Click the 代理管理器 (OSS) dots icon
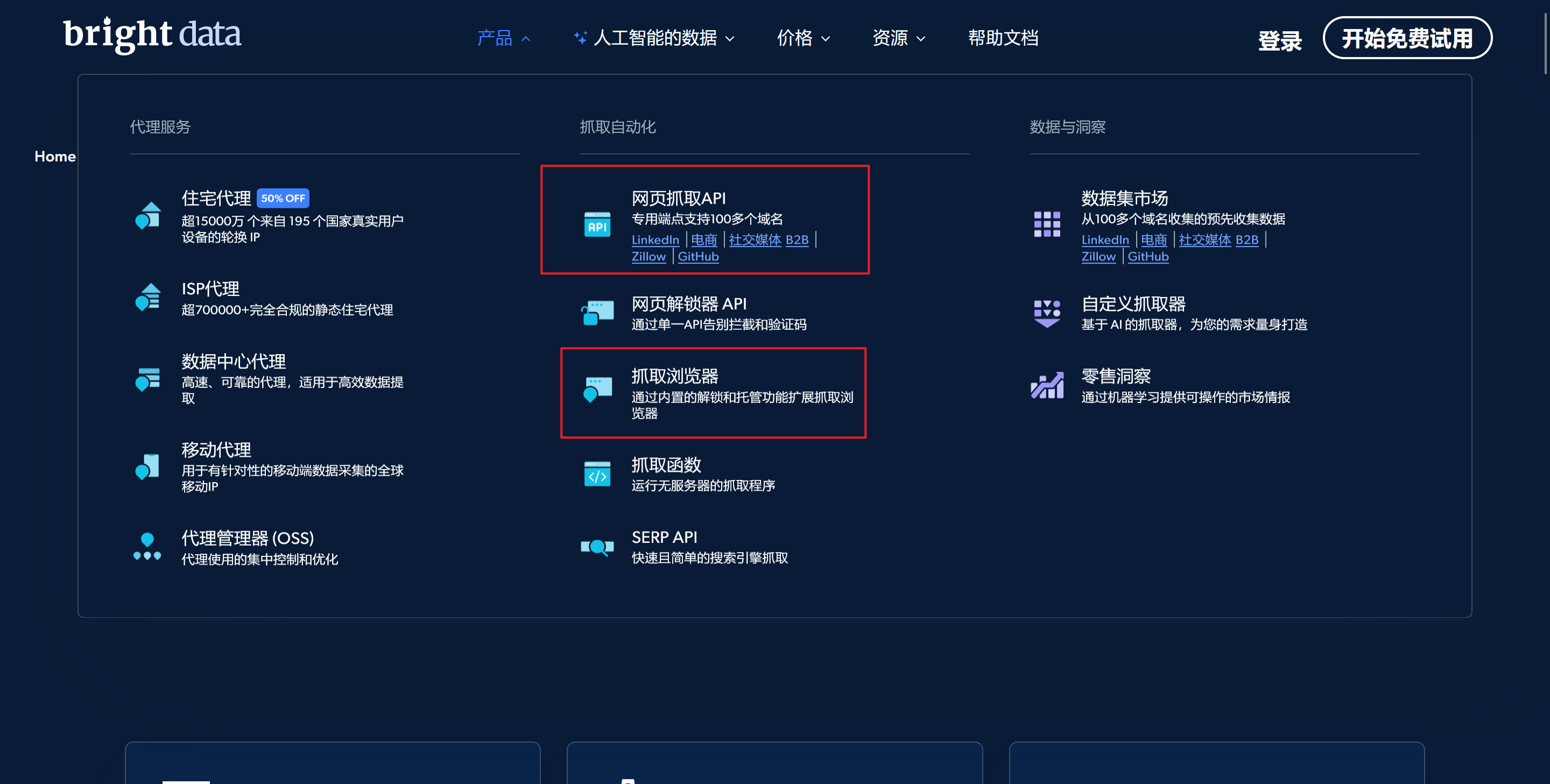This screenshot has width=1550, height=784. point(147,546)
